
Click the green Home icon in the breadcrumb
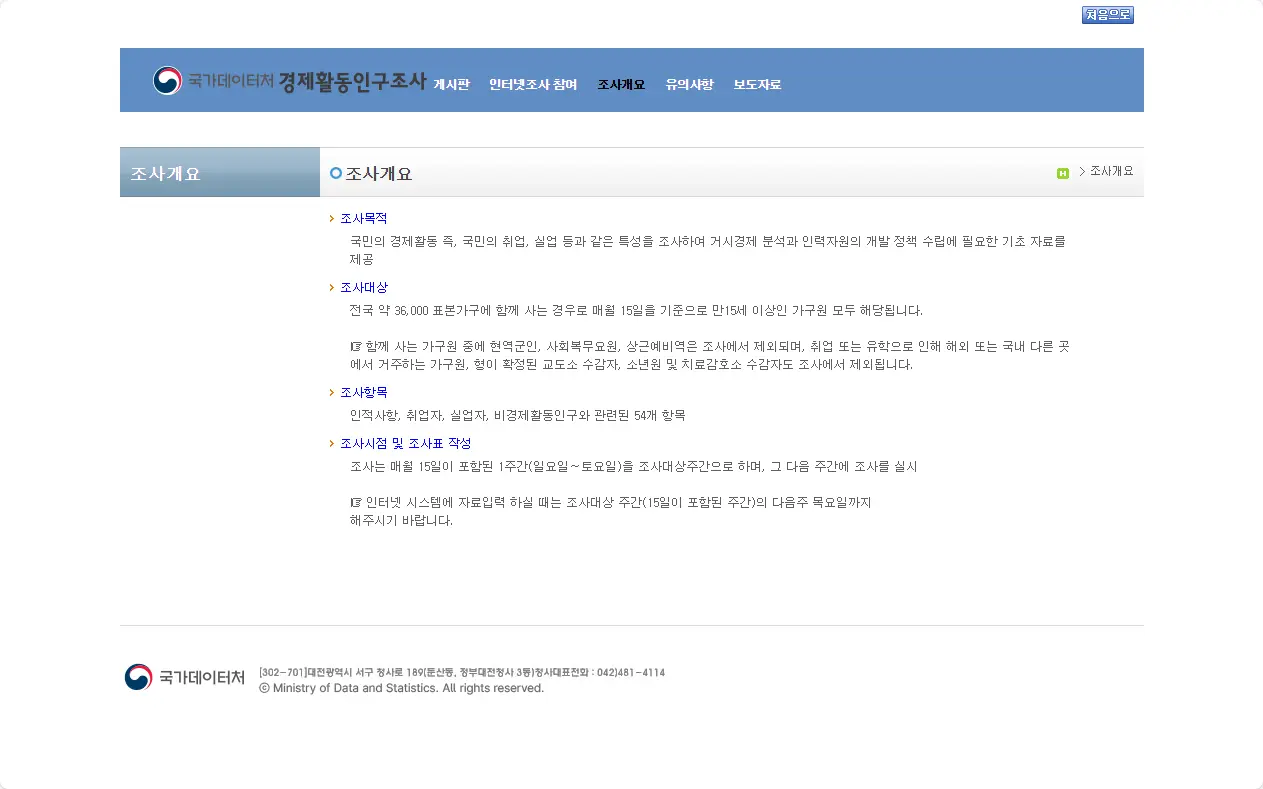pyautogui.click(x=1063, y=171)
